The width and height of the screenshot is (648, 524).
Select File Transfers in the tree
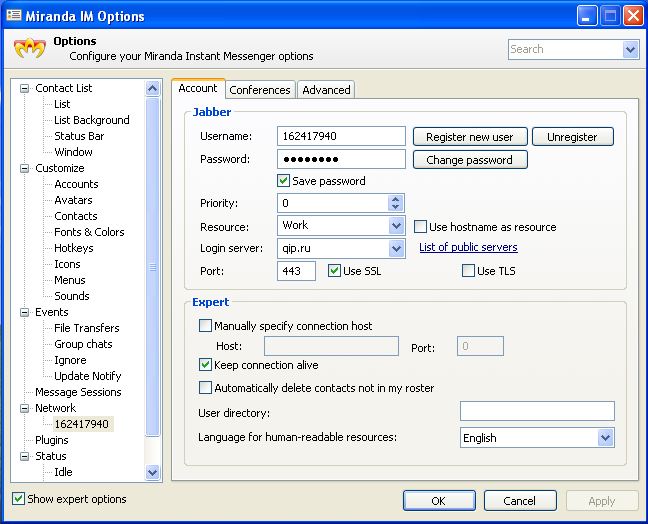click(x=86, y=328)
